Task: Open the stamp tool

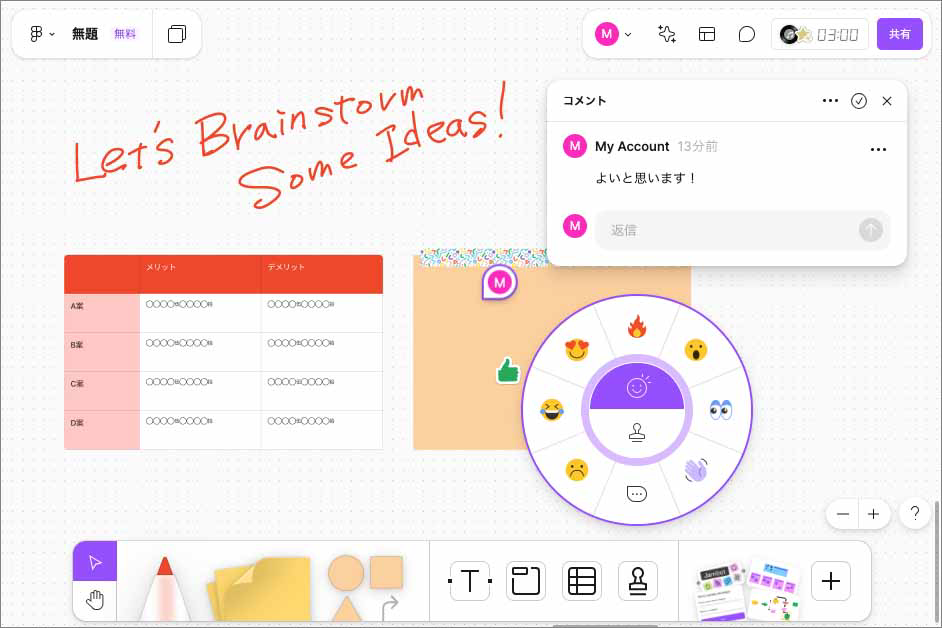Action: coord(638,581)
